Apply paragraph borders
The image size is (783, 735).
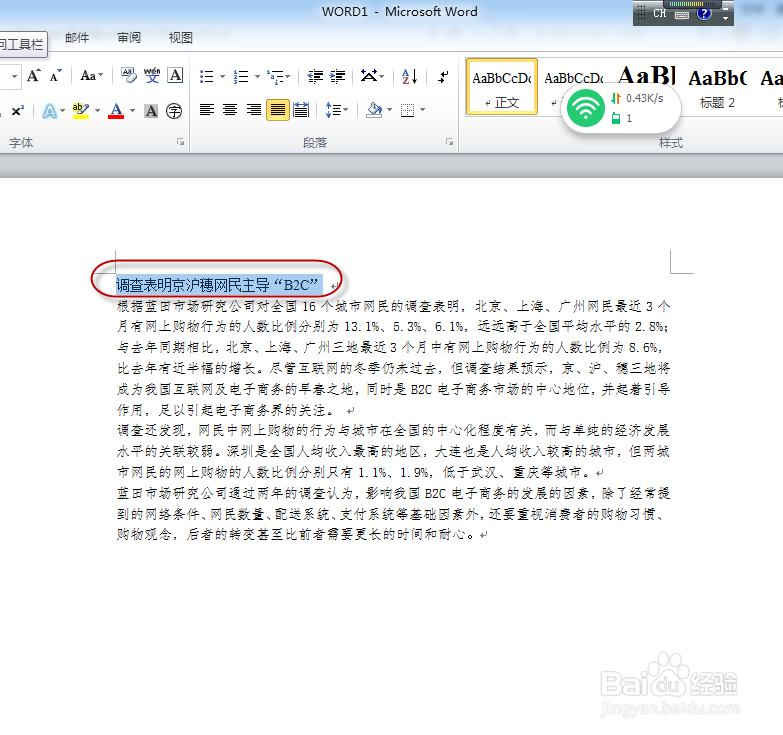click(x=408, y=109)
